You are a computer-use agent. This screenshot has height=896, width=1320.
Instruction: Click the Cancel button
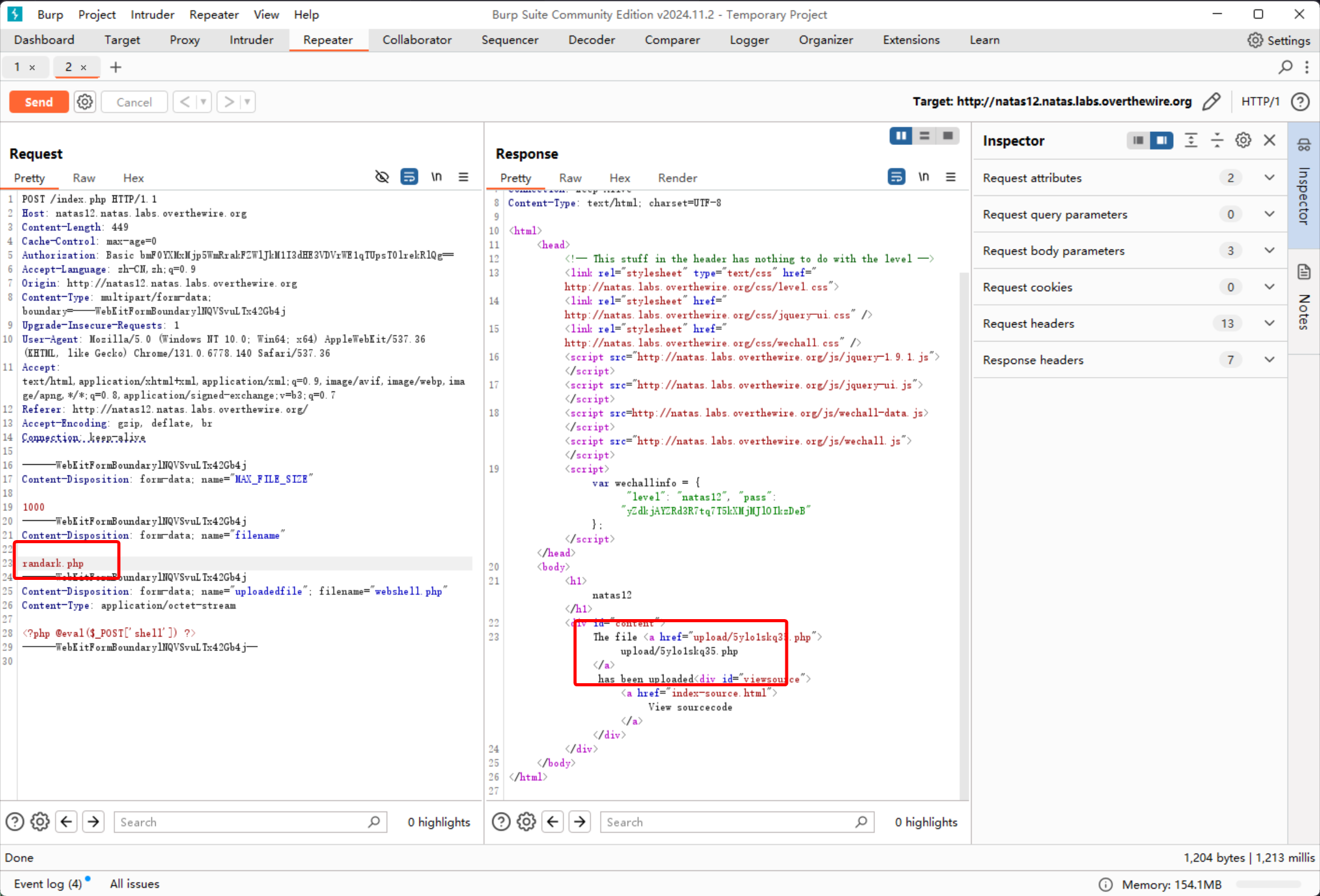(134, 102)
